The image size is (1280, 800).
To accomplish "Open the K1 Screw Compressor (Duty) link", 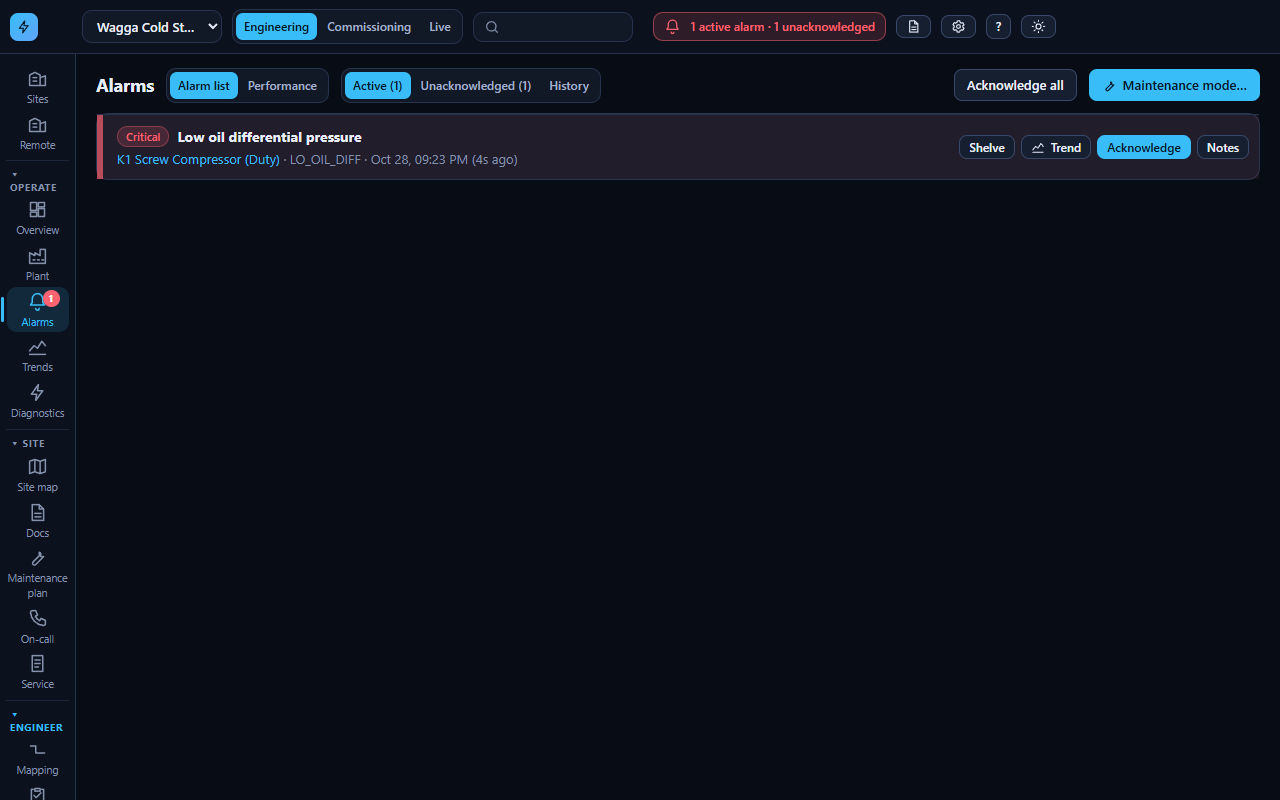I will (198, 159).
